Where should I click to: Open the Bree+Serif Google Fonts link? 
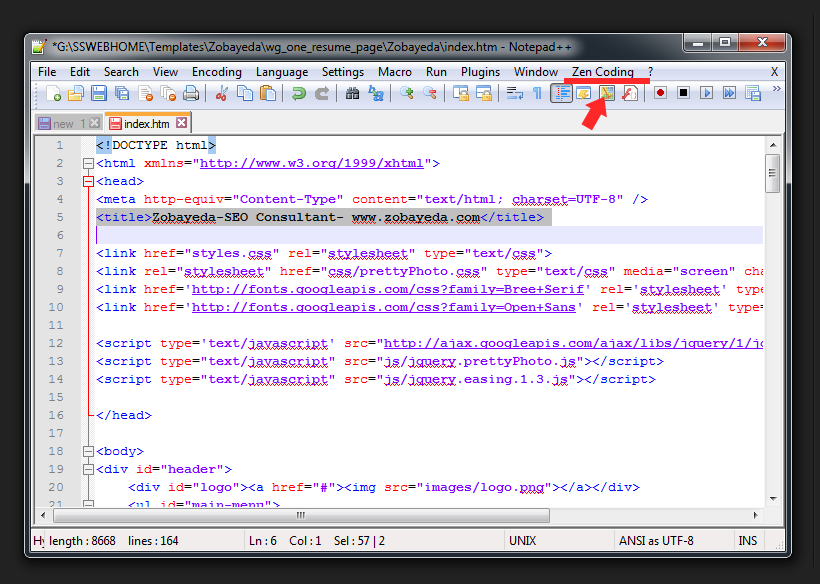[388, 289]
